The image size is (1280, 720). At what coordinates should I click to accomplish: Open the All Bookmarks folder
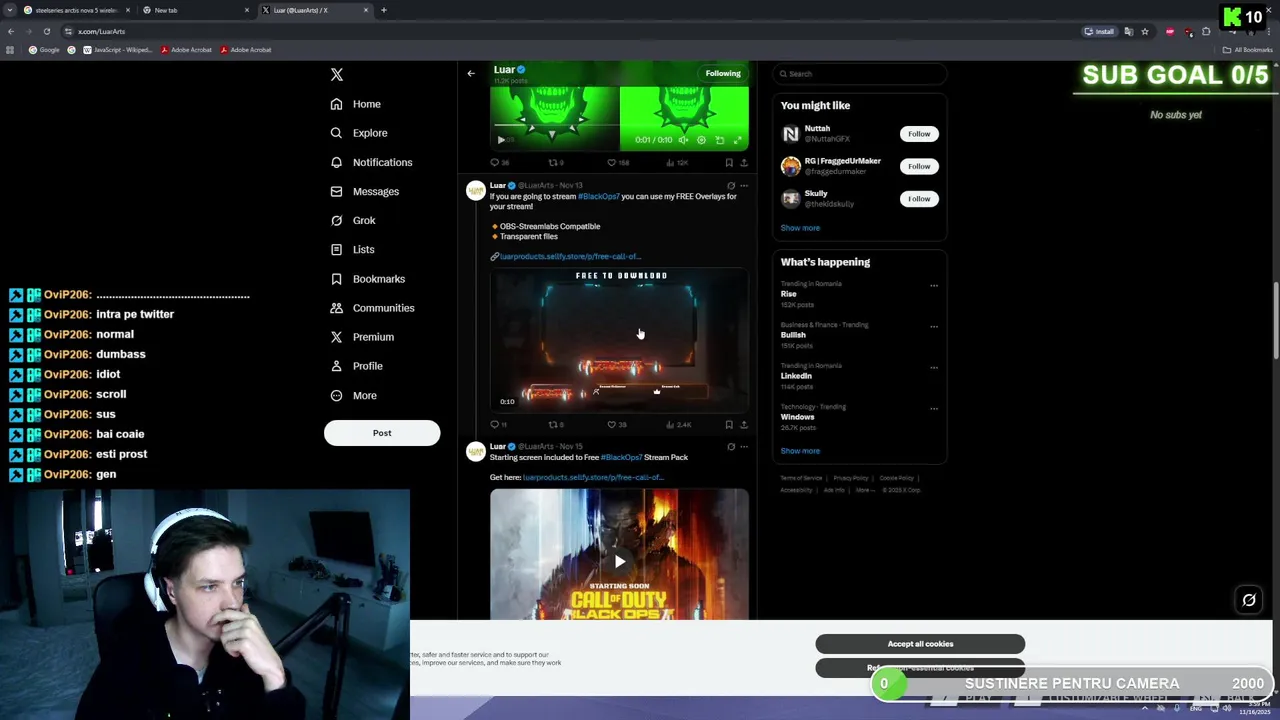pos(1247,50)
